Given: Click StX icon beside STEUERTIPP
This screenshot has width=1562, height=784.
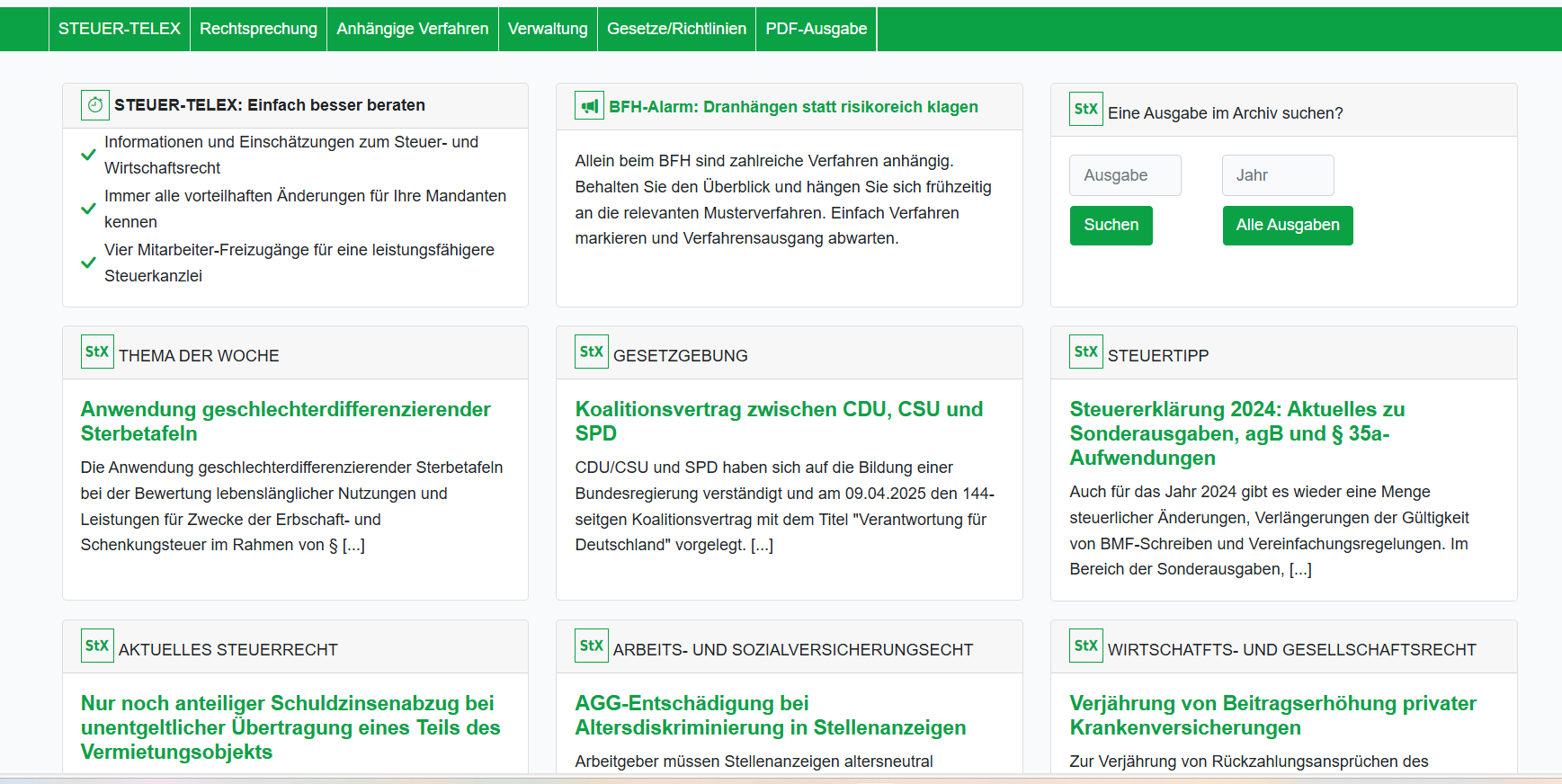Looking at the screenshot, I should (1086, 352).
